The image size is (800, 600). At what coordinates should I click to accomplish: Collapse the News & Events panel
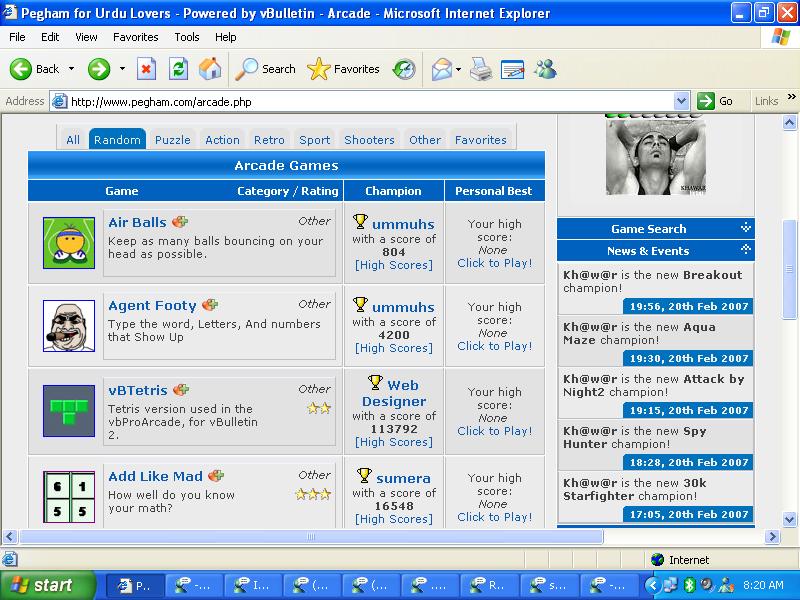pos(746,249)
